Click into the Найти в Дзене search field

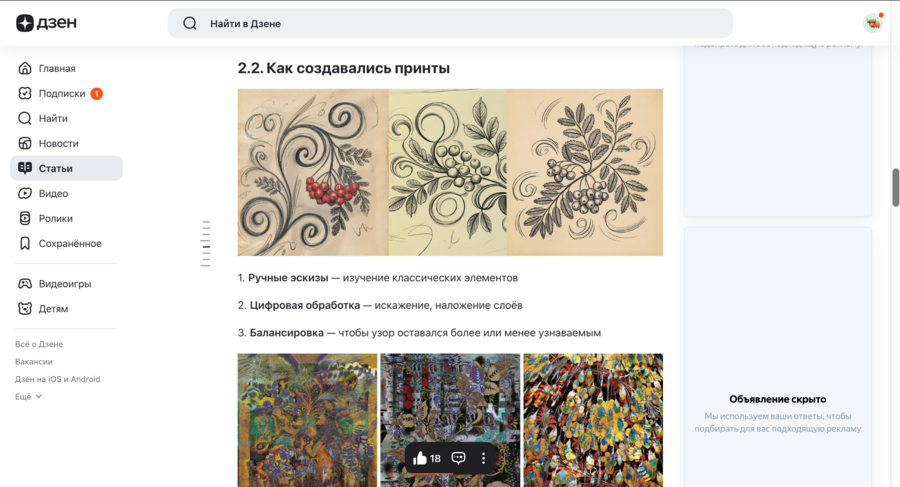point(450,24)
